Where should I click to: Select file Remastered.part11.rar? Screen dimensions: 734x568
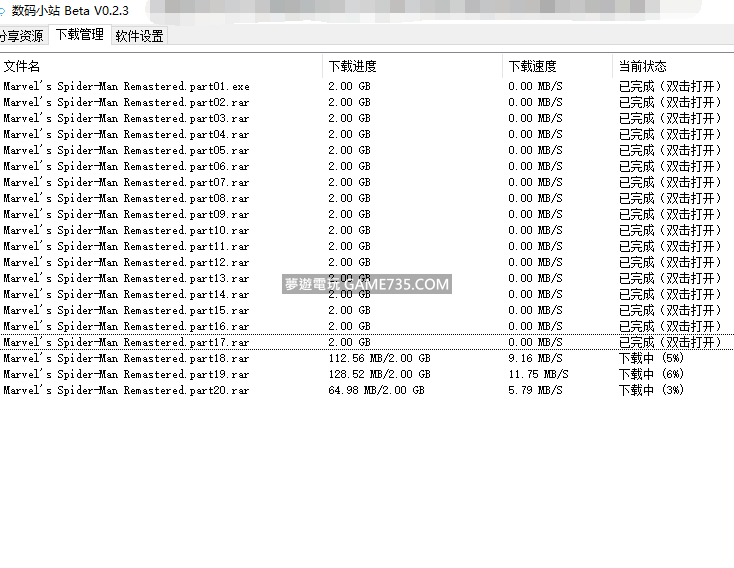126,246
